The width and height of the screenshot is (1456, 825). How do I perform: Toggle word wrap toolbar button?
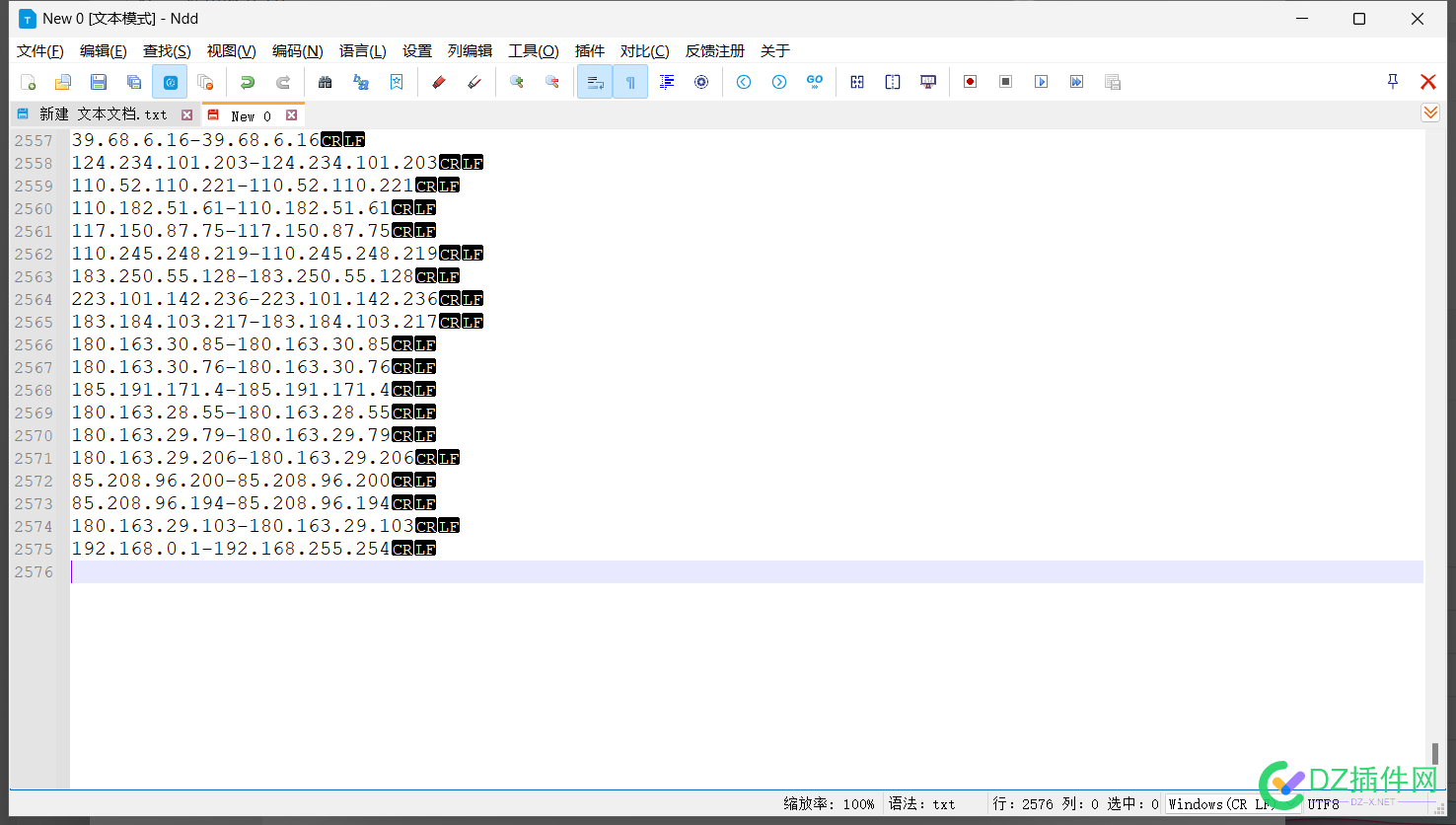[595, 82]
